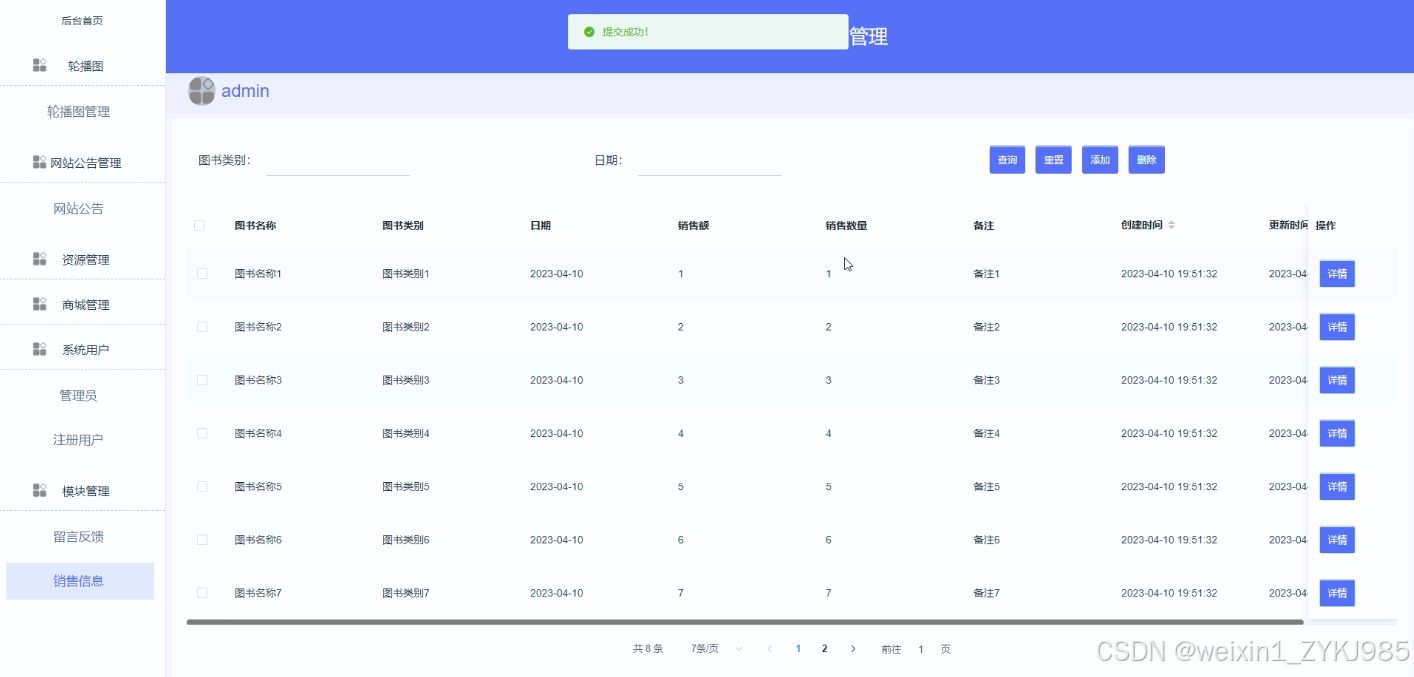This screenshot has height=677, width=1414.
Task: Click cell 图书类别5
Action: coord(406,487)
